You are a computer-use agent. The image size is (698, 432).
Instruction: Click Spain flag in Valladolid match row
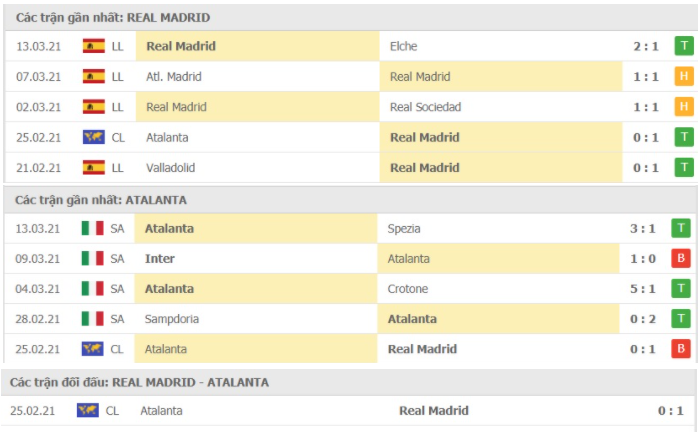tap(94, 167)
